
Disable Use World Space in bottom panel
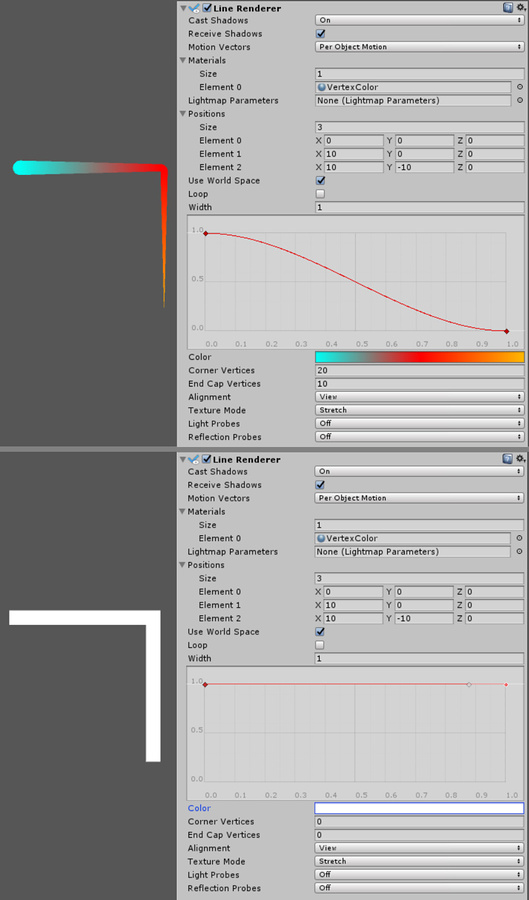pyautogui.click(x=321, y=632)
